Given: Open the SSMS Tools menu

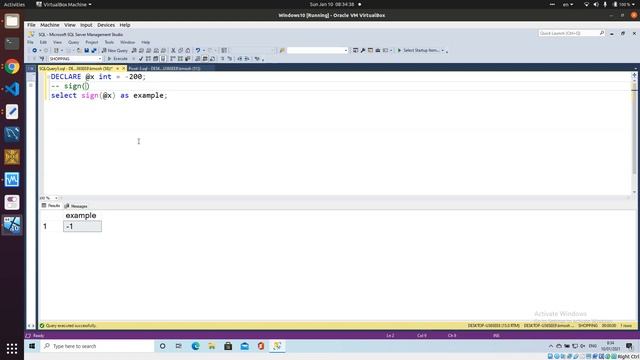Looking at the screenshot, I should pos(109,42).
